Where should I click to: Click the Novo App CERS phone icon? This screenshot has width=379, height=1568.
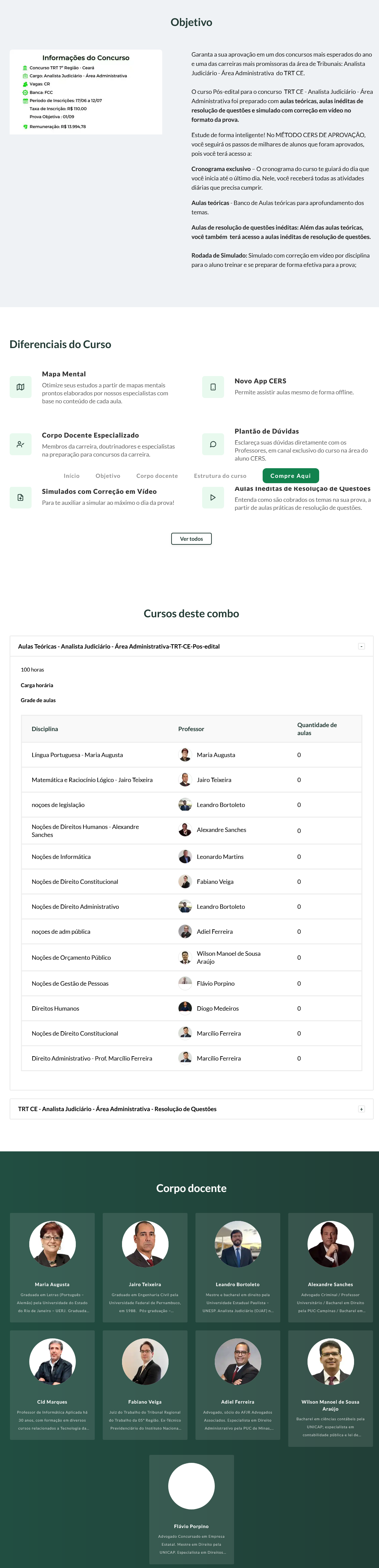point(213,387)
